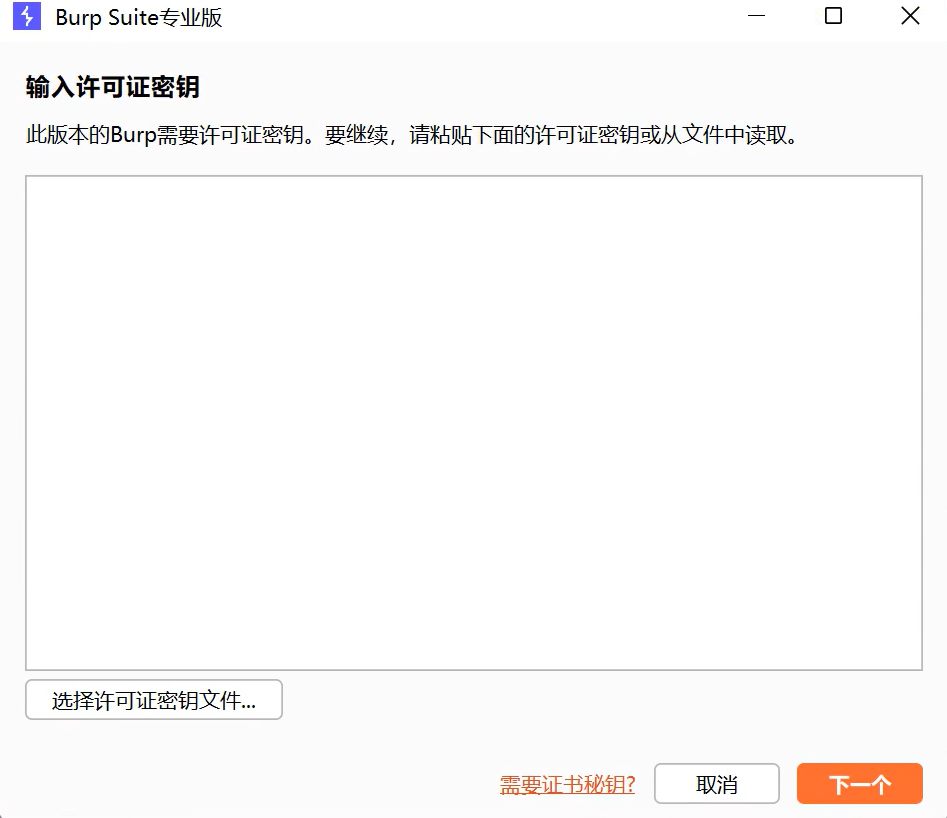Open the certificate key requirement link
Viewport: 947px width, 818px height.
pos(565,783)
